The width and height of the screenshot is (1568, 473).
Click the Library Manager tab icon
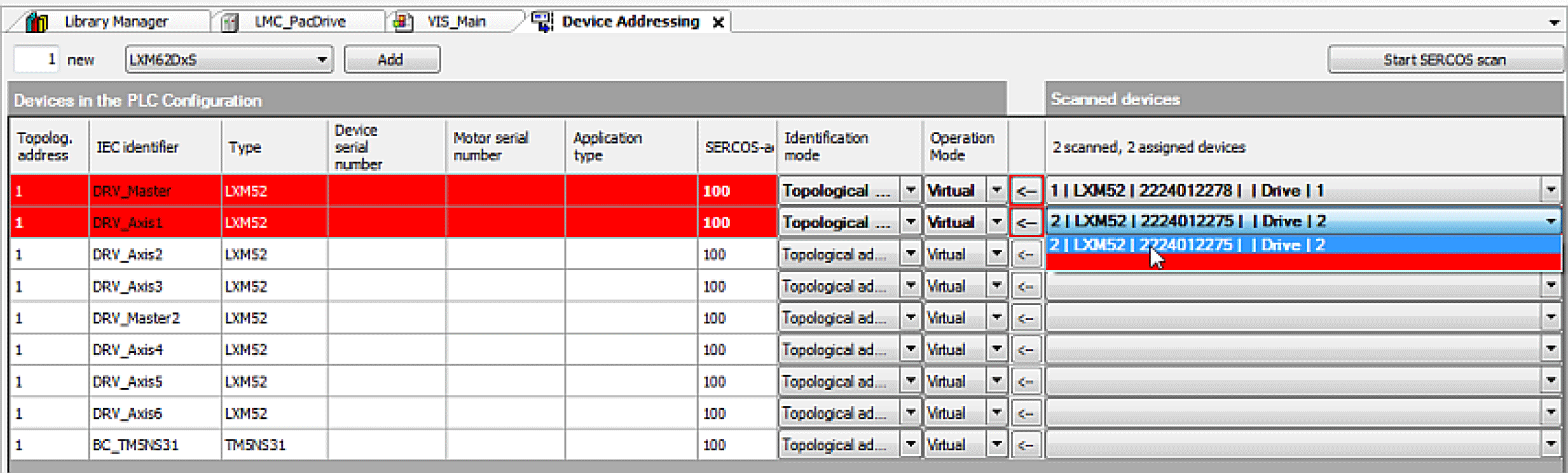37,22
